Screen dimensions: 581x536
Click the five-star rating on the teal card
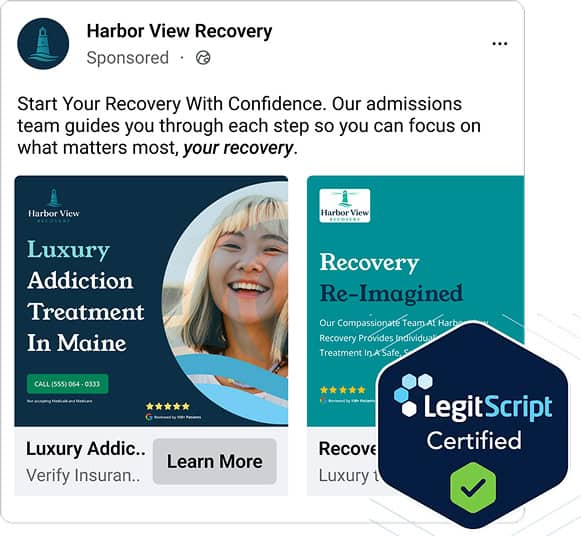point(343,390)
